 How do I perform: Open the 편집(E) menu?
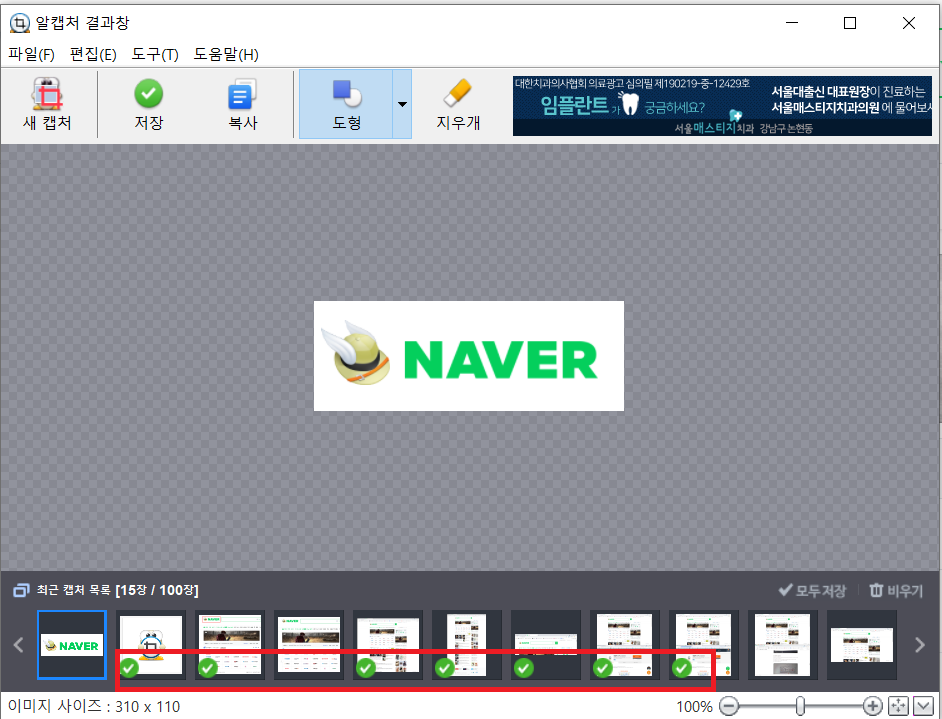pos(93,55)
